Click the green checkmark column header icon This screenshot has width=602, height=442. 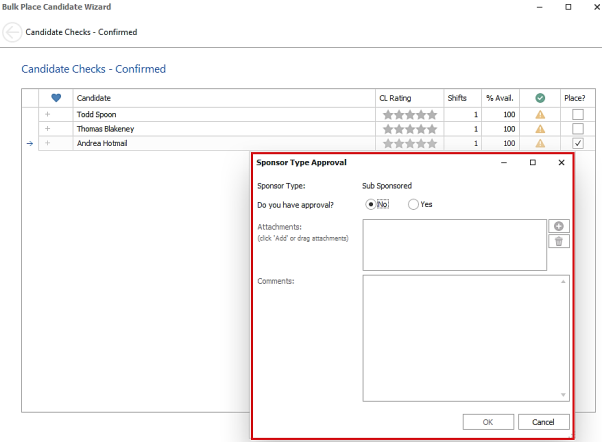[x=540, y=98]
